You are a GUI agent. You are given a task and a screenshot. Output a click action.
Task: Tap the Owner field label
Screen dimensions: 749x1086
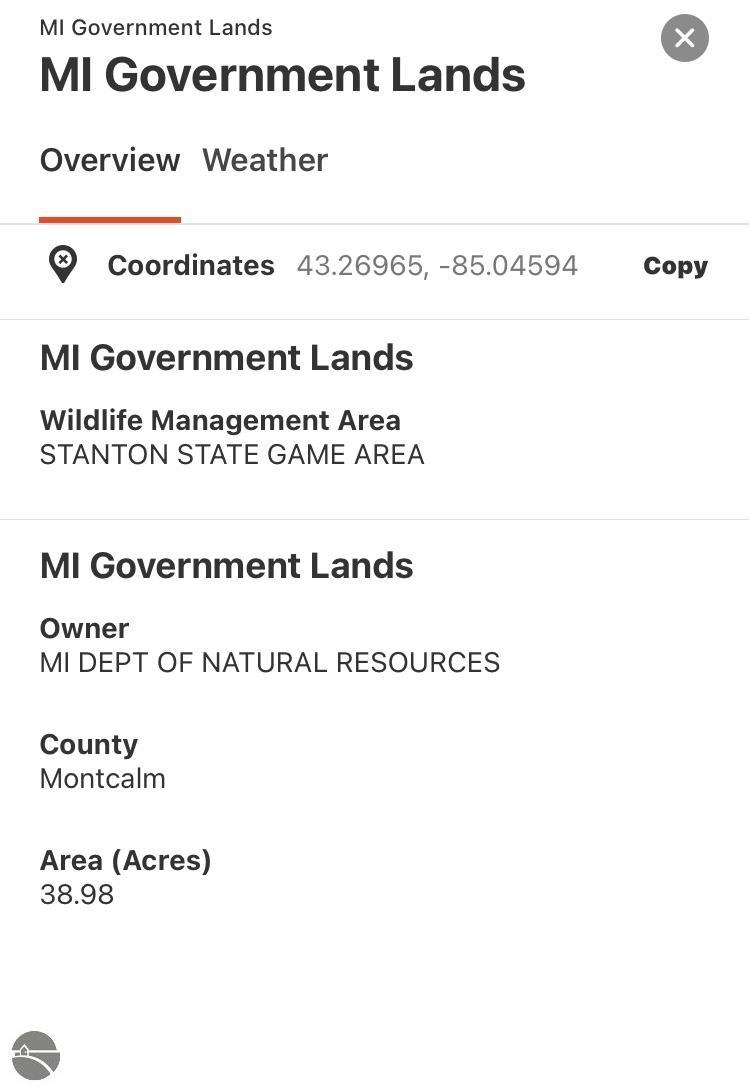coord(85,628)
